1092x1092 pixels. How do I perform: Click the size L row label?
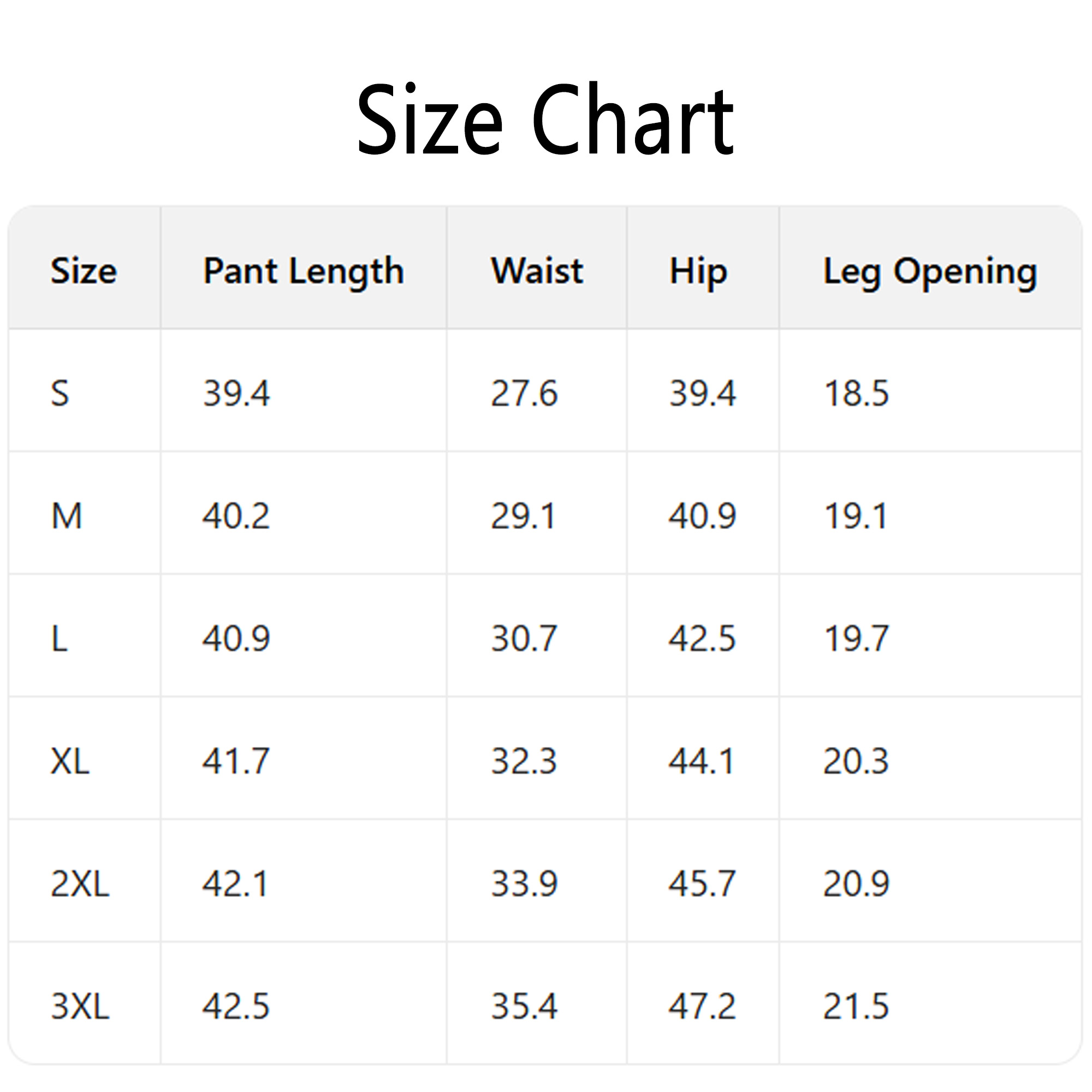(x=60, y=639)
